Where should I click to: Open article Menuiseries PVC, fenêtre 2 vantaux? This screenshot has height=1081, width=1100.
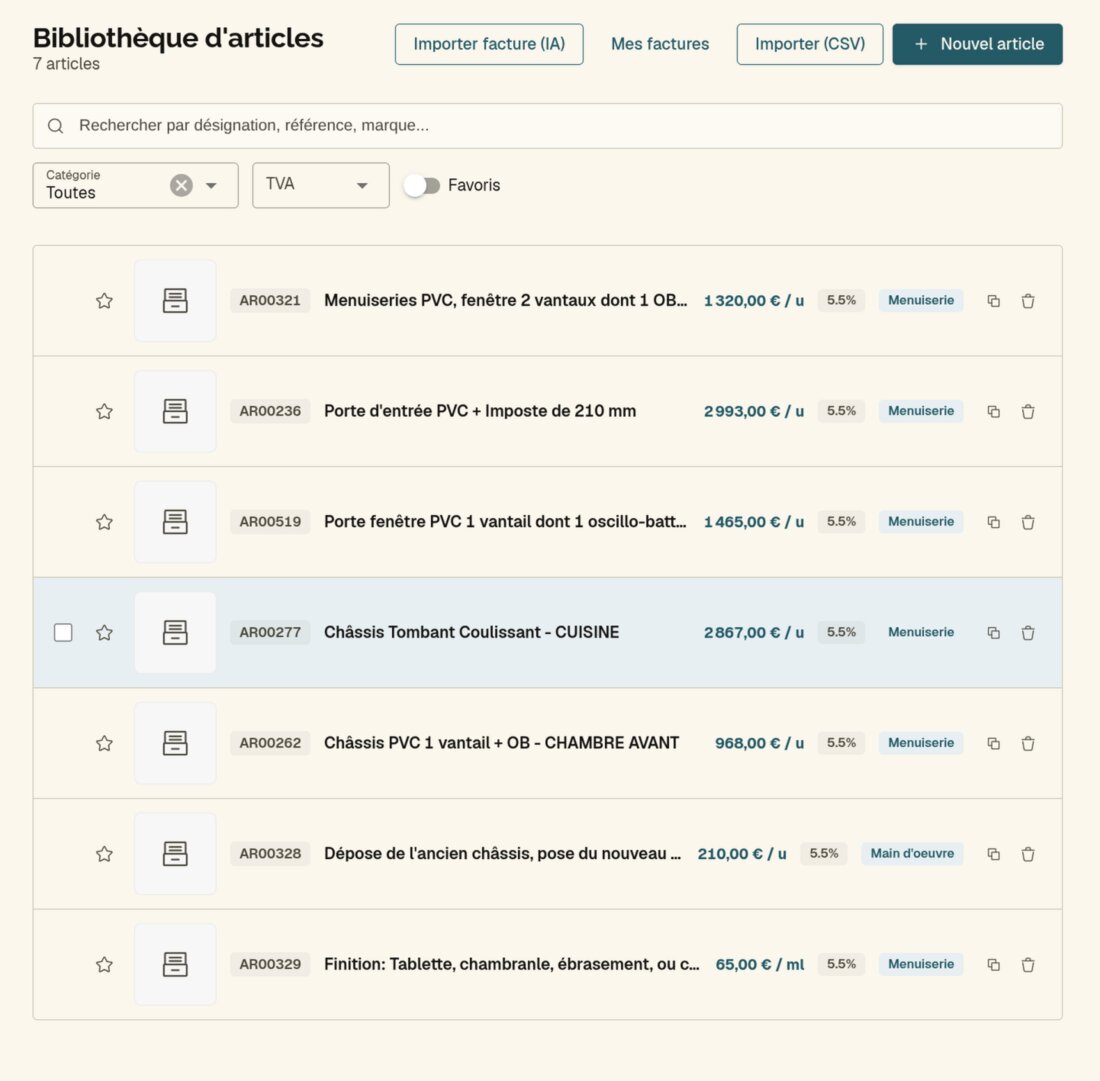(506, 301)
